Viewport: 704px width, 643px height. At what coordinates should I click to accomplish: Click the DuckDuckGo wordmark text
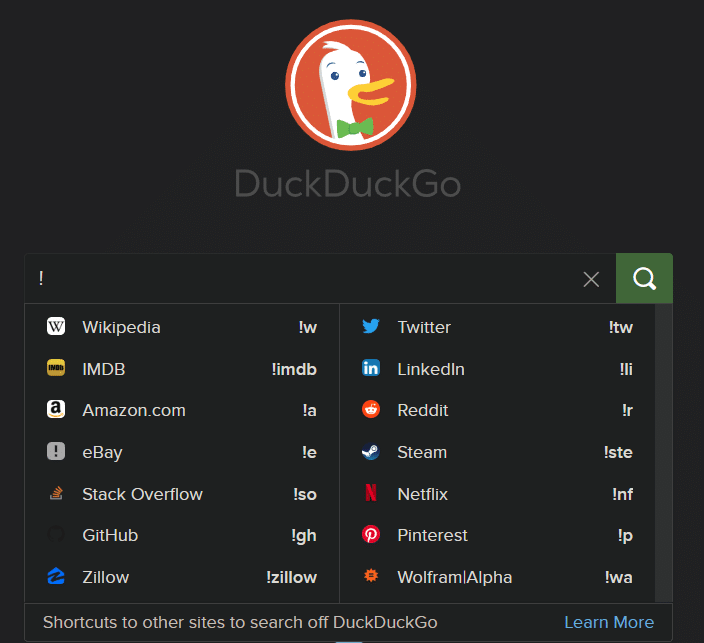[x=348, y=183]
